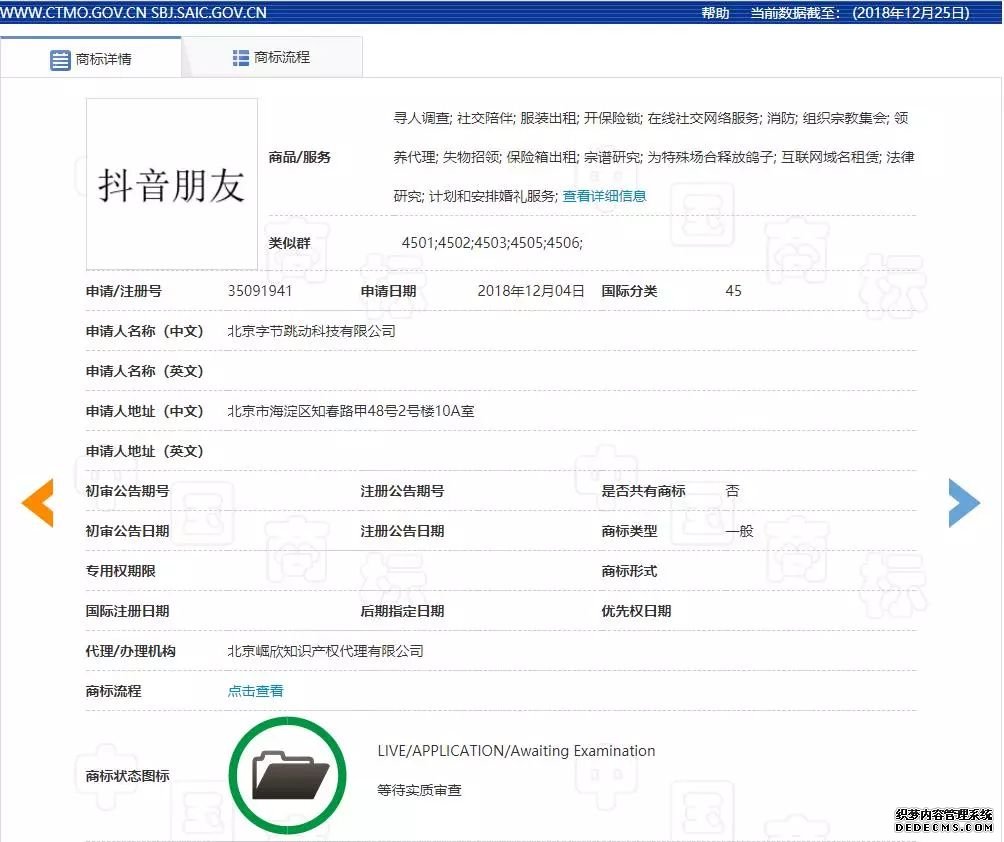
Task: Select the shared trademark value 否
Action: point(733,491)
